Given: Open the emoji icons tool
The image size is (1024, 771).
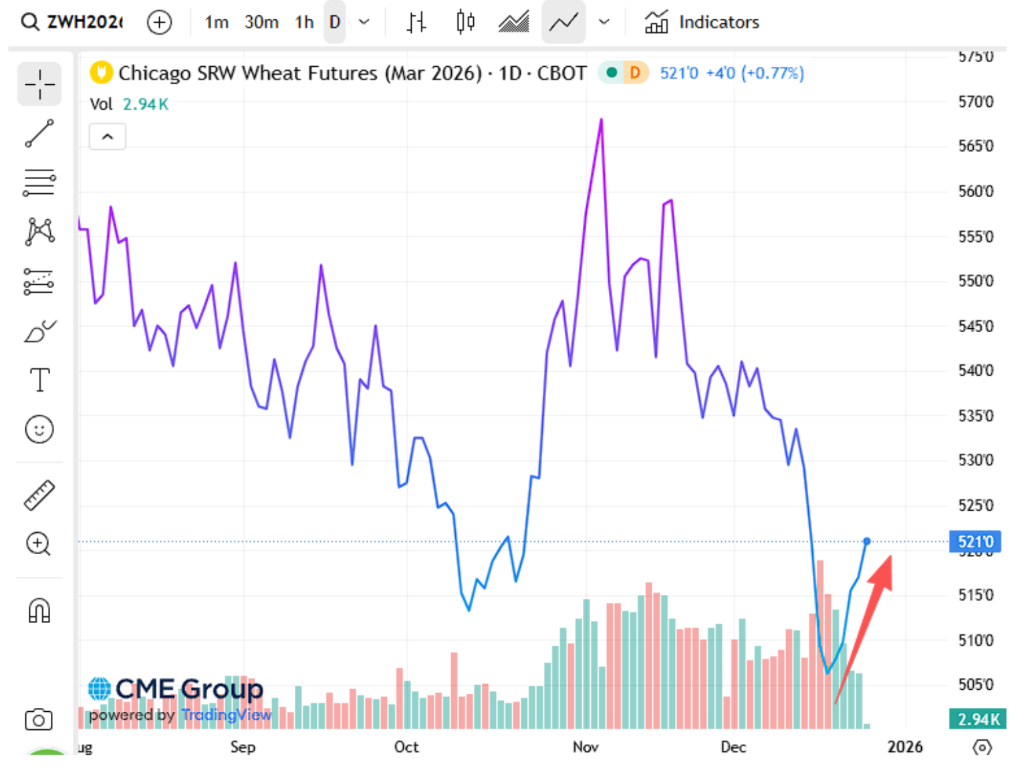Looking at the screenshot, I should click(39, 430).
